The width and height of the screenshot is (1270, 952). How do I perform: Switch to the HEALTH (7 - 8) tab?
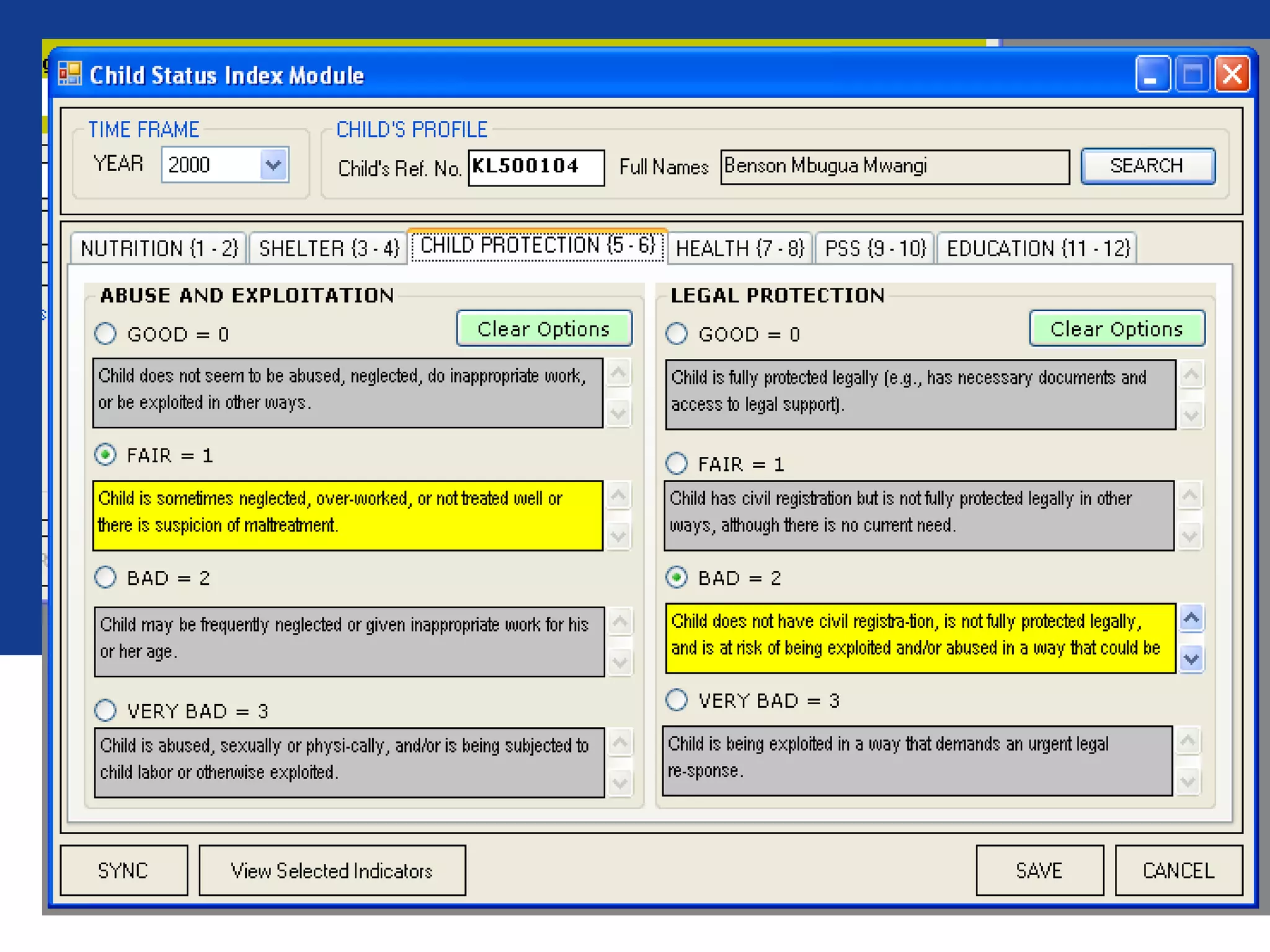pos(739,249)
